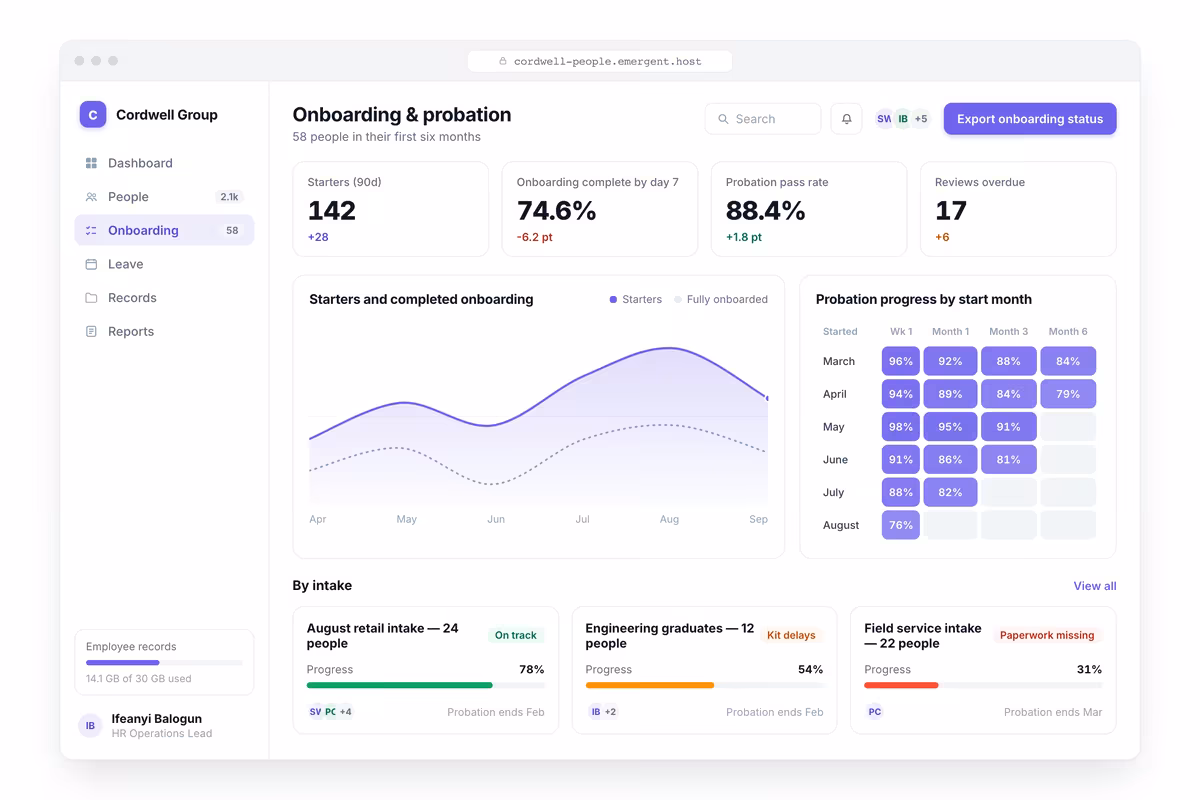
Task: Click the Leave calendar icon in sidebar
Action: pos(91,264)
